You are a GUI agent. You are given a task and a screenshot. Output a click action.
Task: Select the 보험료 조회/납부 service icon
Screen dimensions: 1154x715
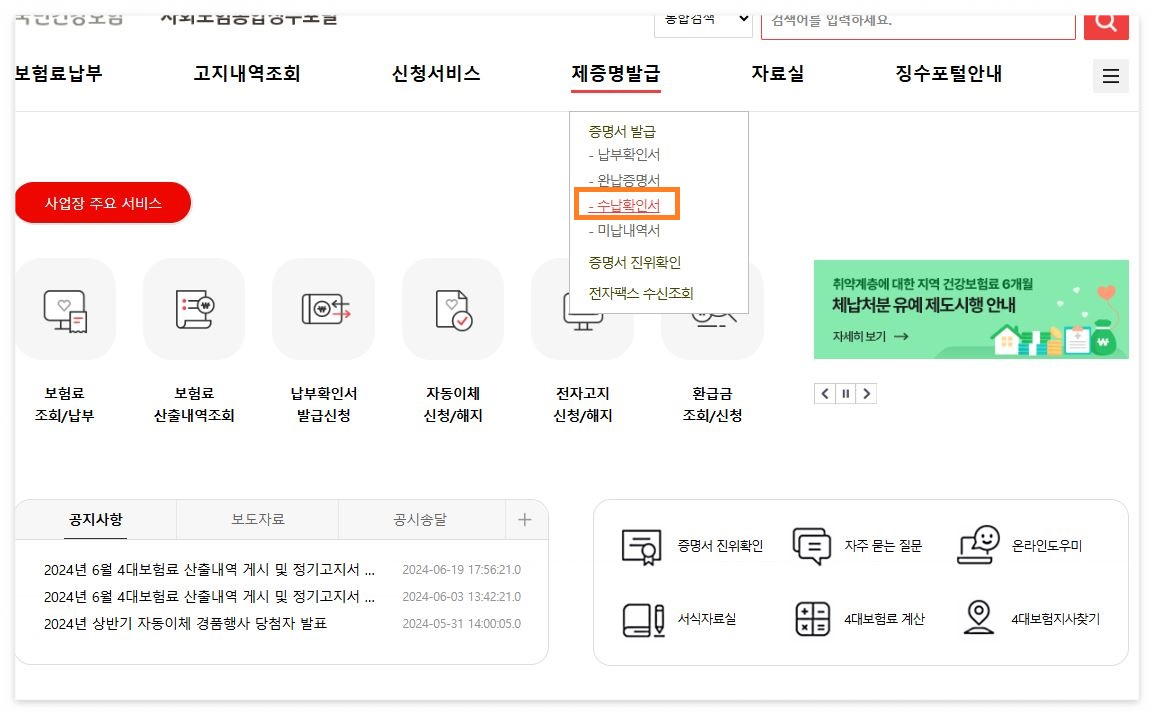65,310
